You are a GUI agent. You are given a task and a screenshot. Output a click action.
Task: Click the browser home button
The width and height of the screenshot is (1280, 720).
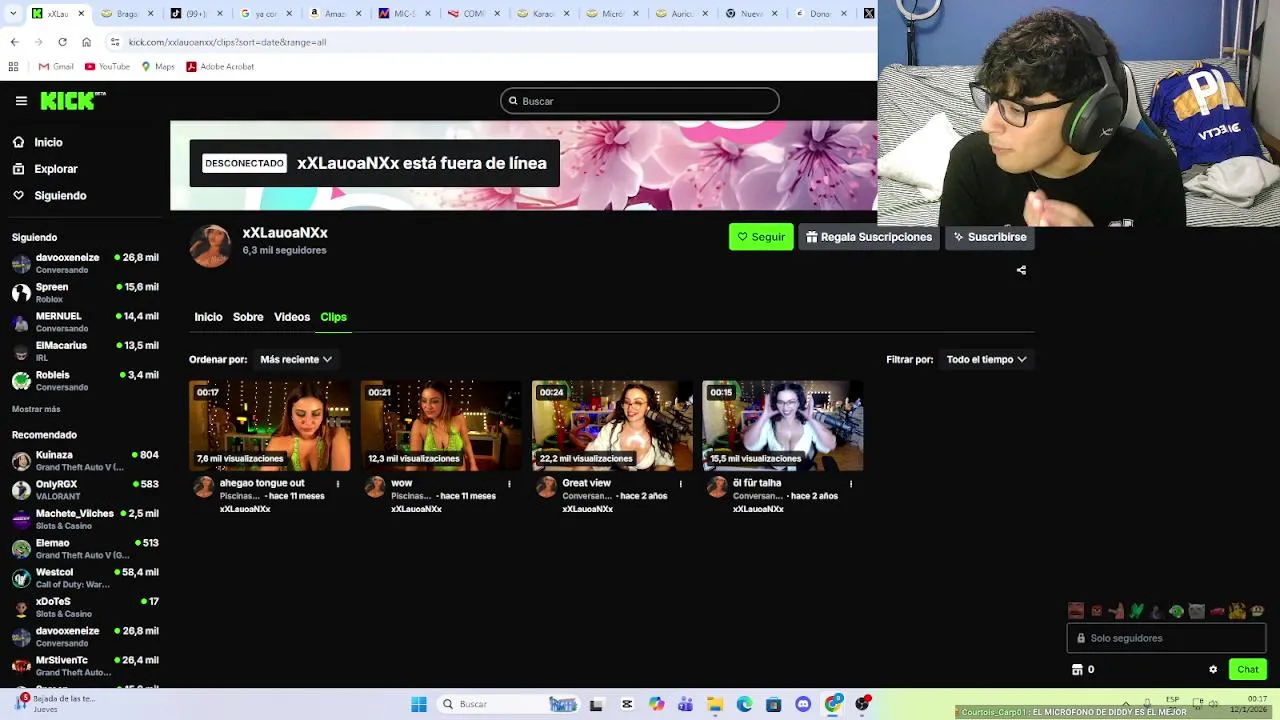pos(86,42)
